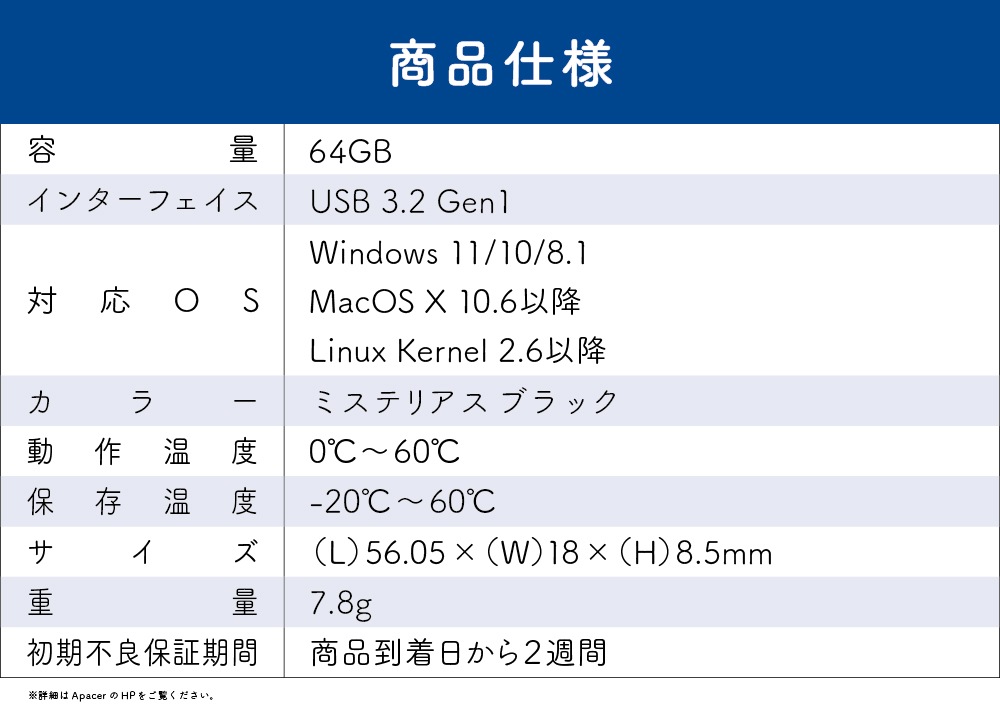Click the 容量 row label
Image resolution: width=1000 pixels, height=712 pixels.
coord(142,151)
